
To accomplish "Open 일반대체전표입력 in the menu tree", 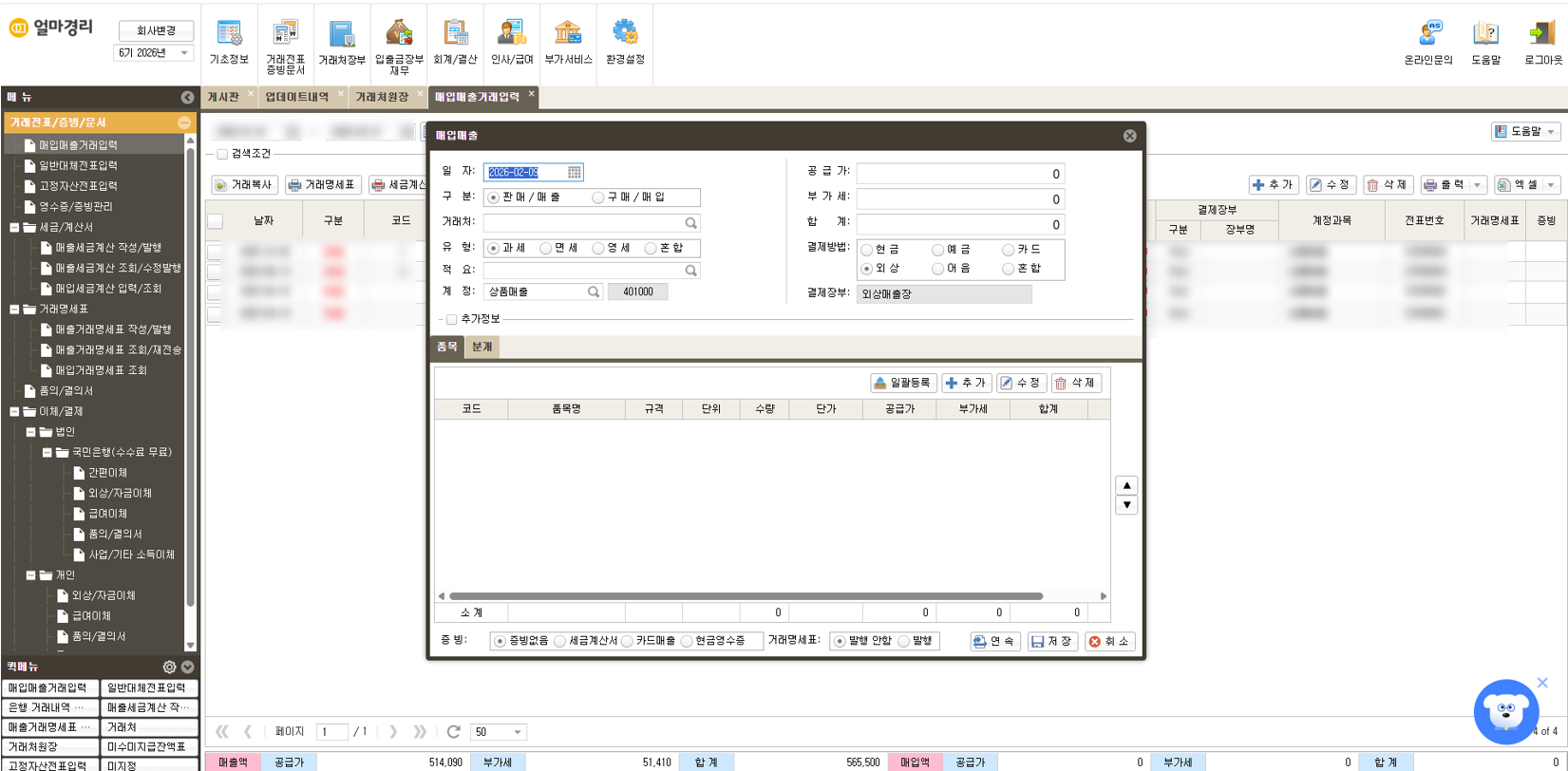I will click(78, 166).
